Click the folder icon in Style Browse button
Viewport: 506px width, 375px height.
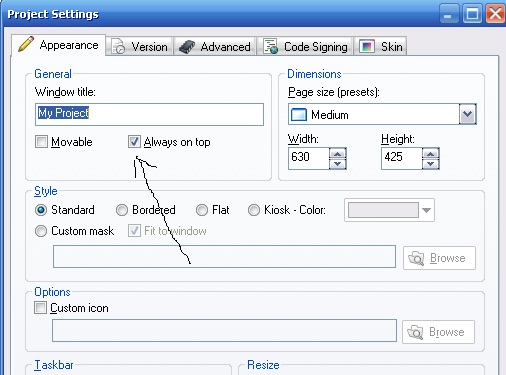tap(416, 258)
